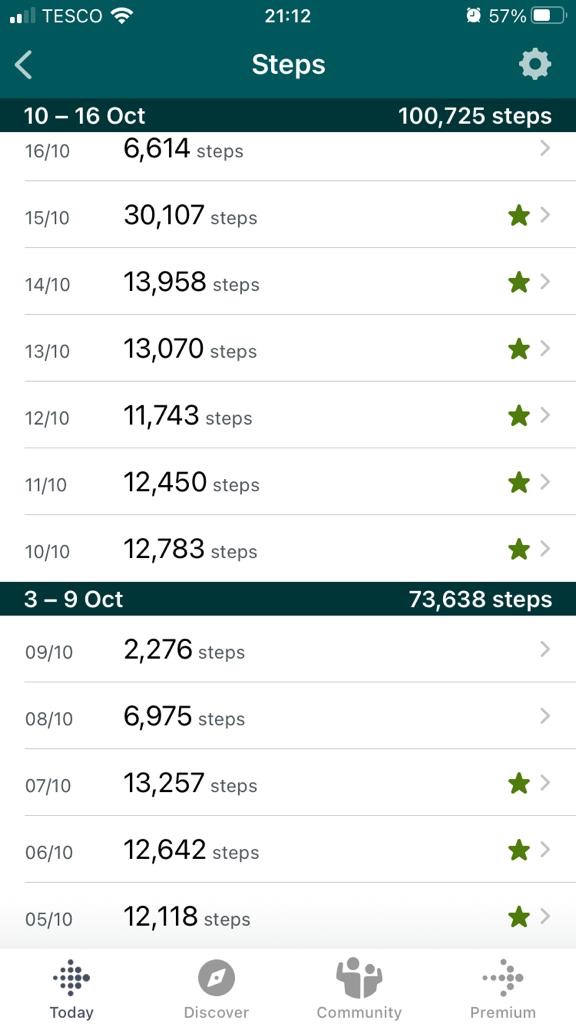Screen dimensions: 576x1024
Task: Expand the 08/10 entry chevron
Action: coord(545,716)
